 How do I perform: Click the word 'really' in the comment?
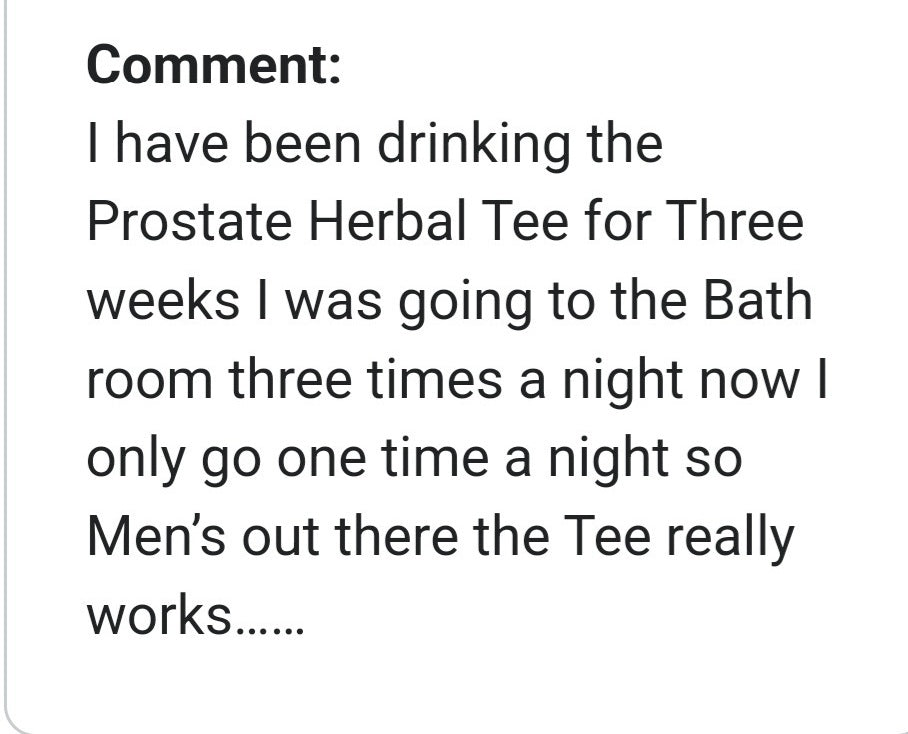[x=730, y=538]
